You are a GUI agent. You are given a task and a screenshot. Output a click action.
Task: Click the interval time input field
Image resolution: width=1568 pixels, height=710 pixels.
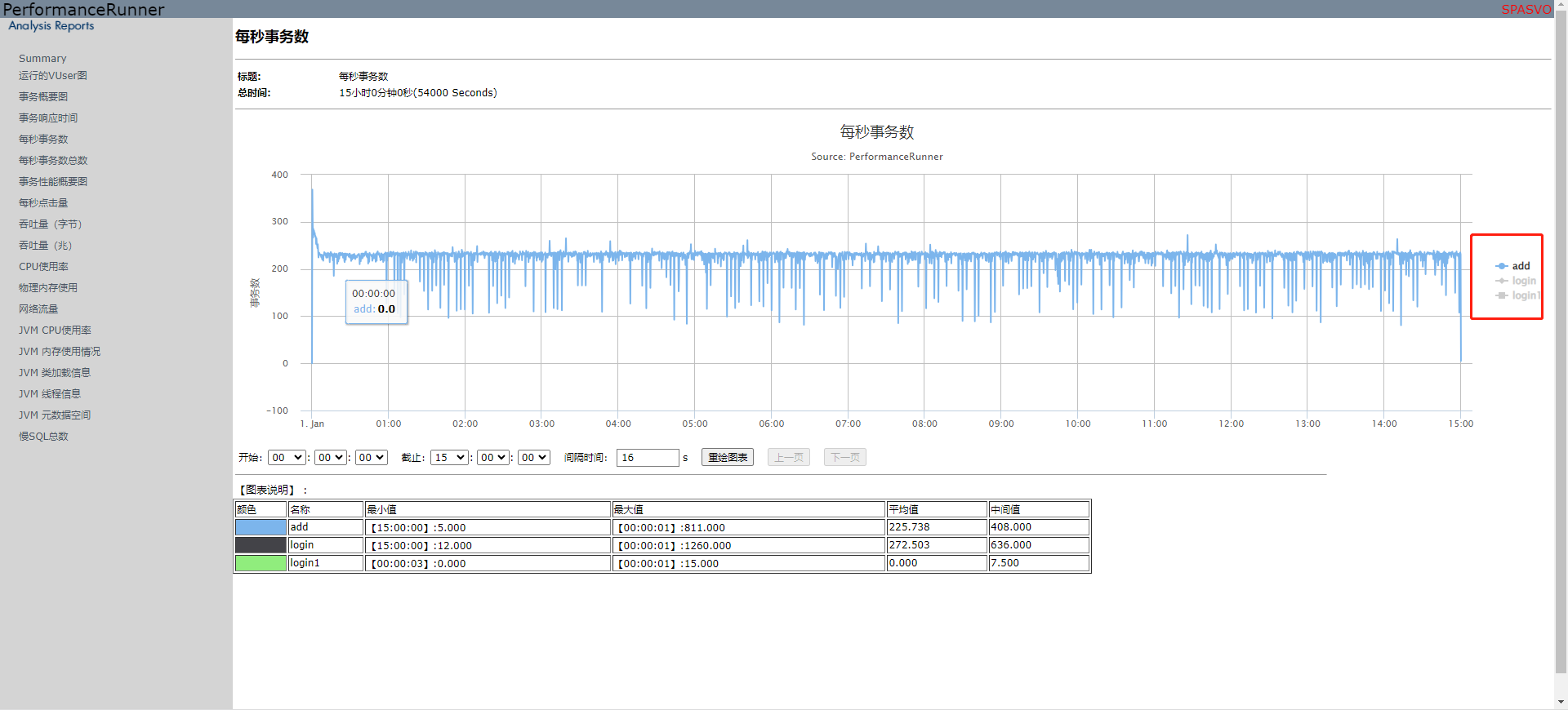click(647, 458)
